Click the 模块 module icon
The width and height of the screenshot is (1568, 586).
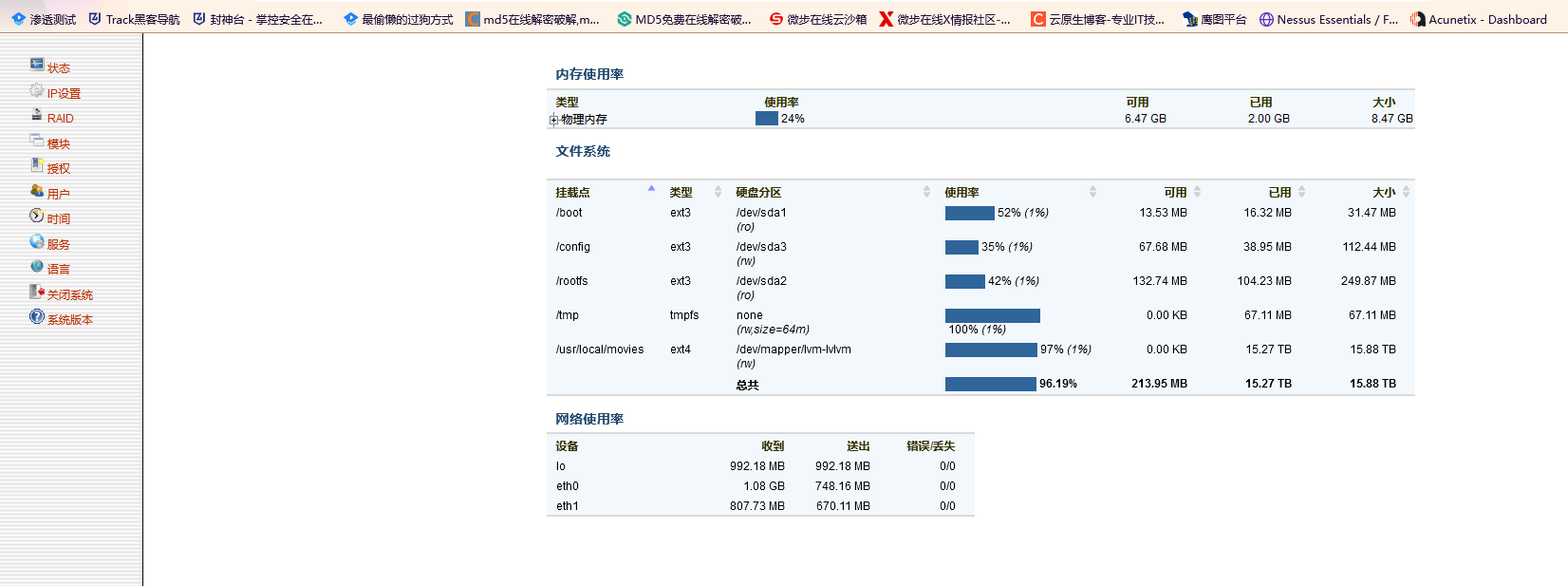point(36,140)
